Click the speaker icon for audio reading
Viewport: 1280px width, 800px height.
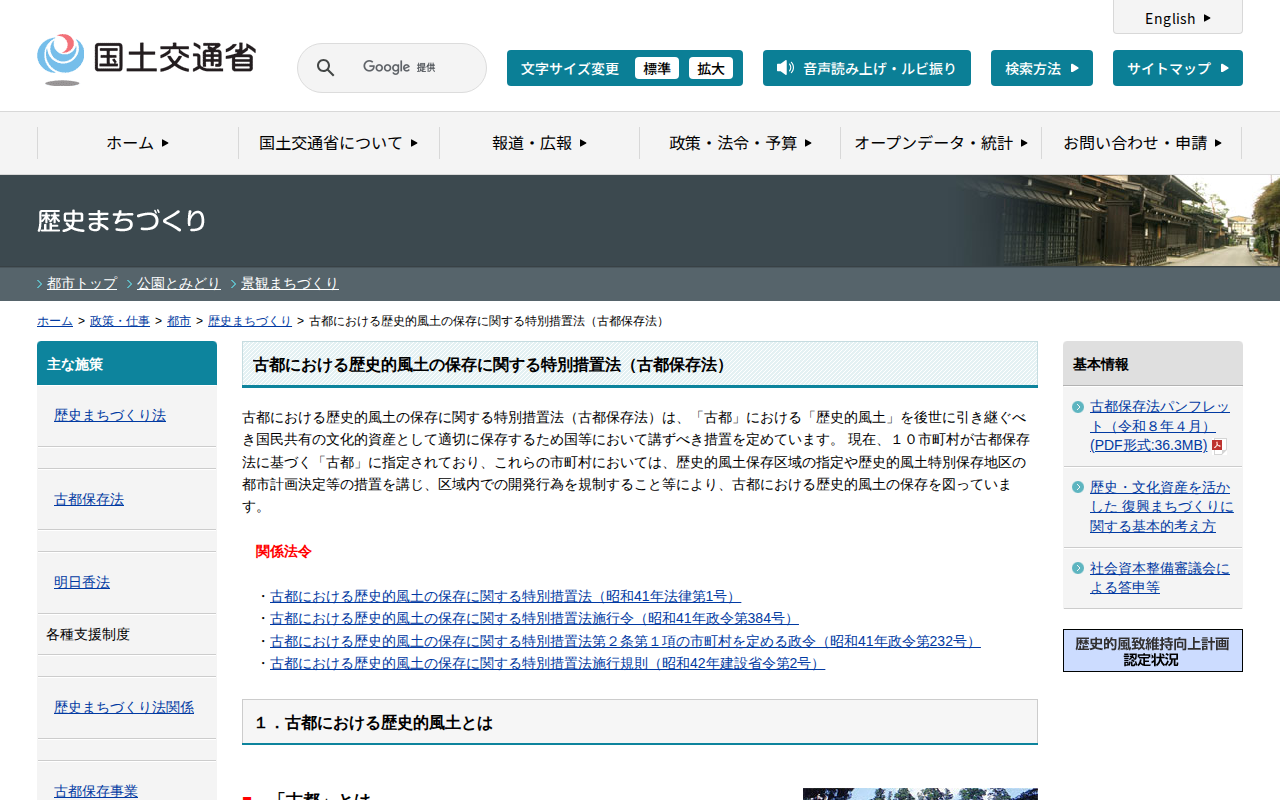click(785, 68)
